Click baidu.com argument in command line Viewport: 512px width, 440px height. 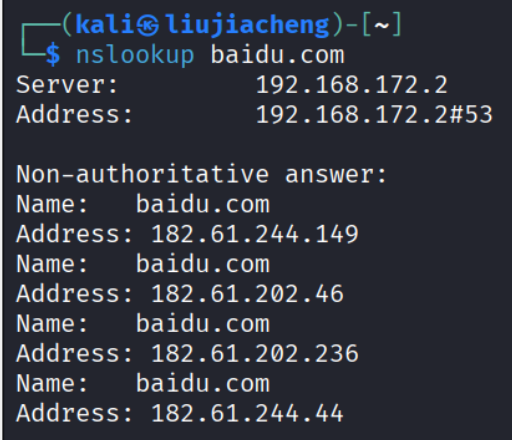pyautogui.click(x=277, y=55)
